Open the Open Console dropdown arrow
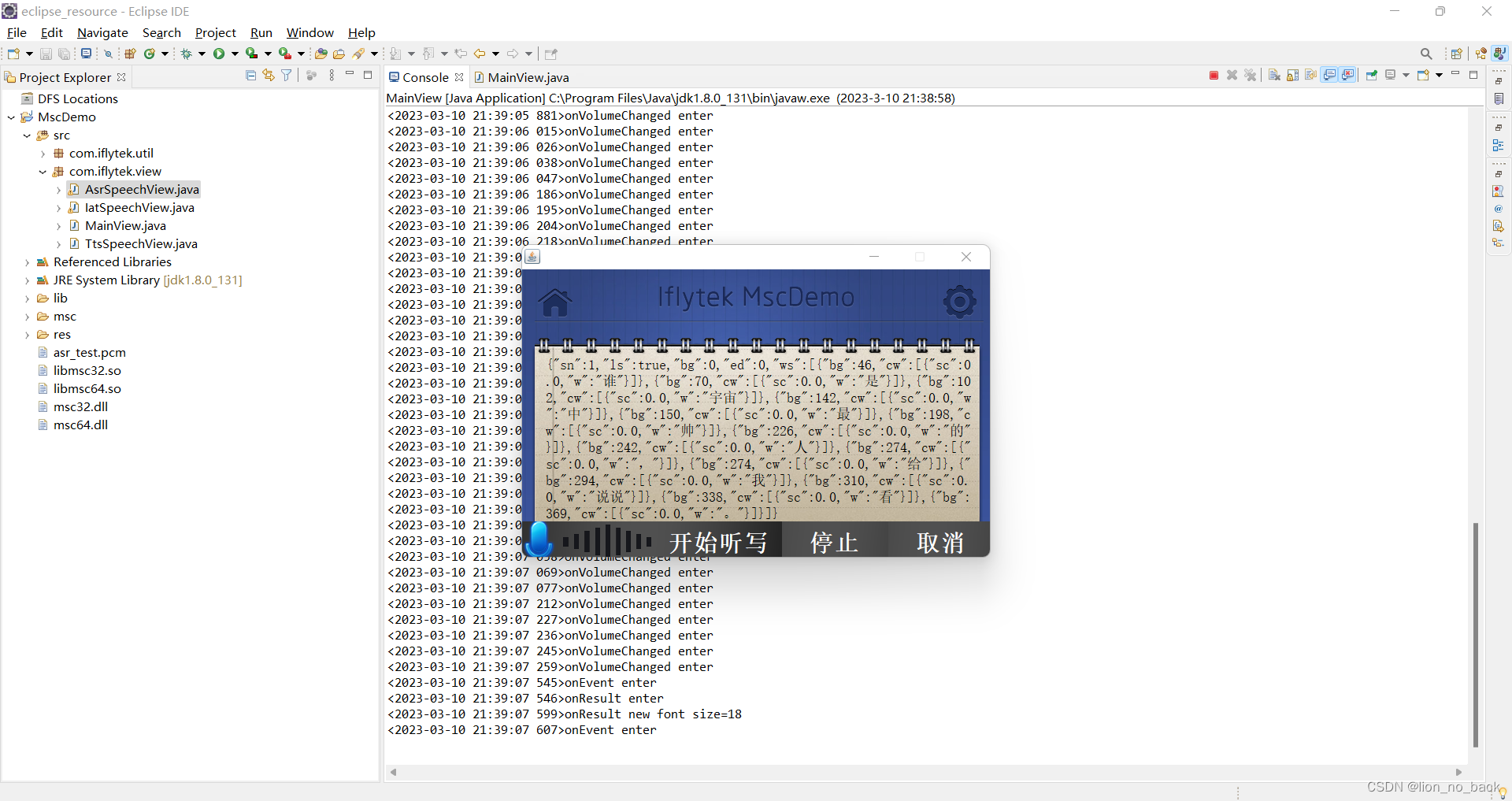The height and width of the screenshot is (801, 1512). 1439,76
